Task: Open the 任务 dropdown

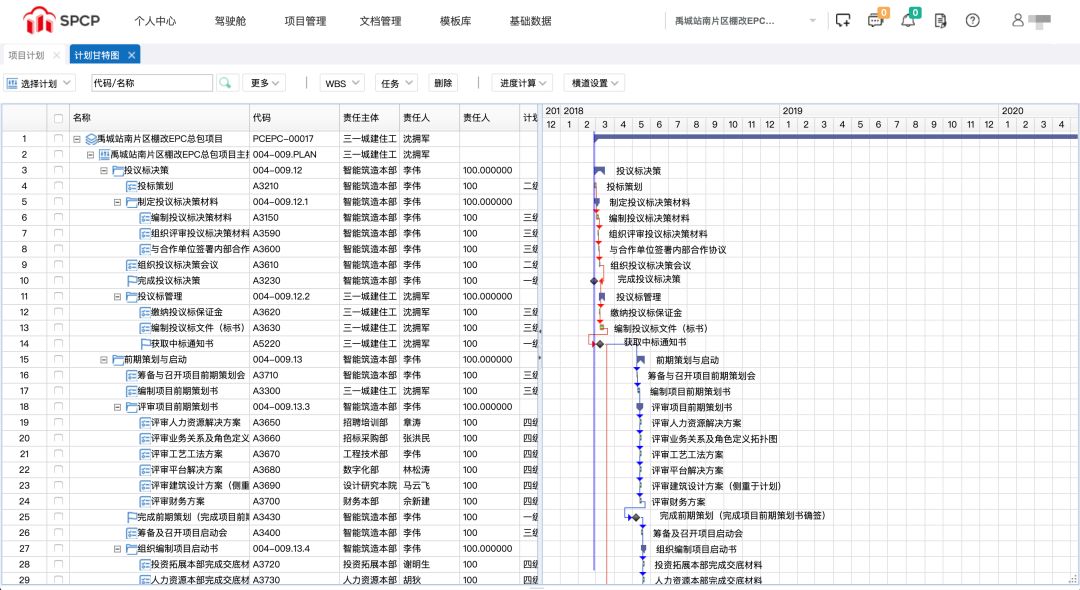Action: pyautogui.click(x=396, y=83)
